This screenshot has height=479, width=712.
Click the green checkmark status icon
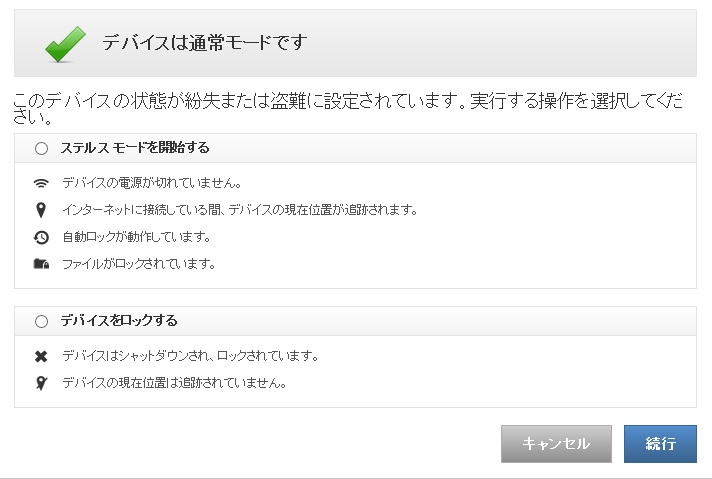pyautogui.click(x=65, y=43)
